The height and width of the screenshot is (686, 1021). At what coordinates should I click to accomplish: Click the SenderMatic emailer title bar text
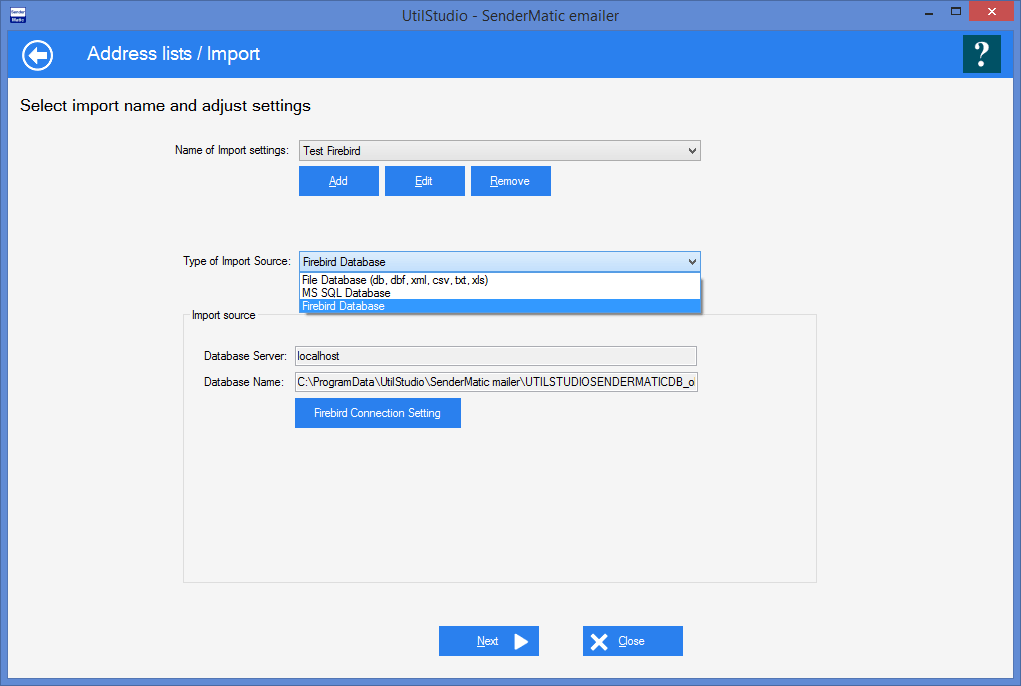(510, 15)
